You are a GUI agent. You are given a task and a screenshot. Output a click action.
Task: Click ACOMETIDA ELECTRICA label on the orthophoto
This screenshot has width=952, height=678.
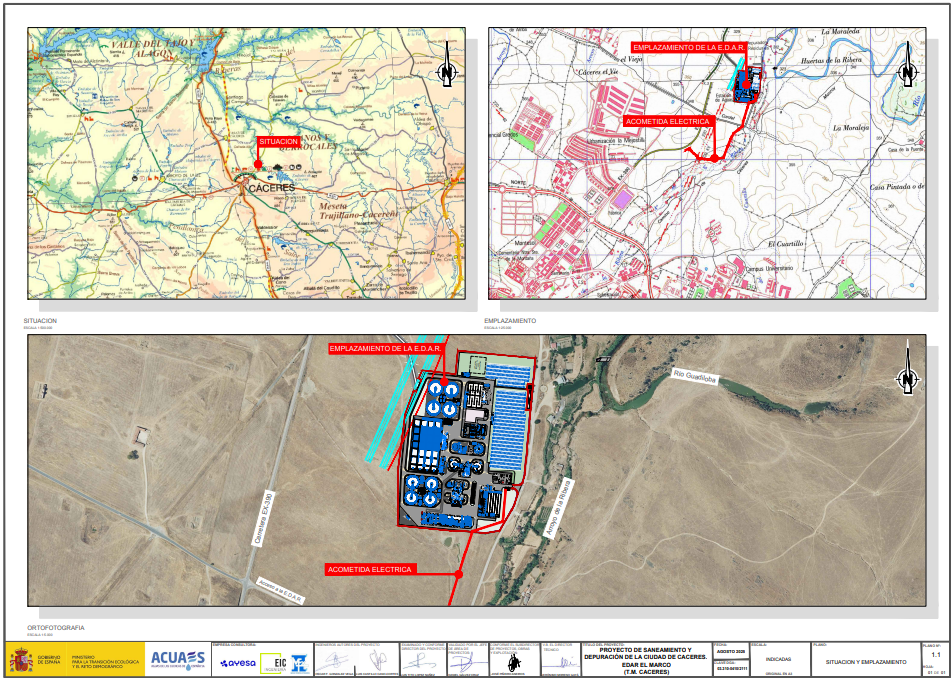click(x=370, y=569)
